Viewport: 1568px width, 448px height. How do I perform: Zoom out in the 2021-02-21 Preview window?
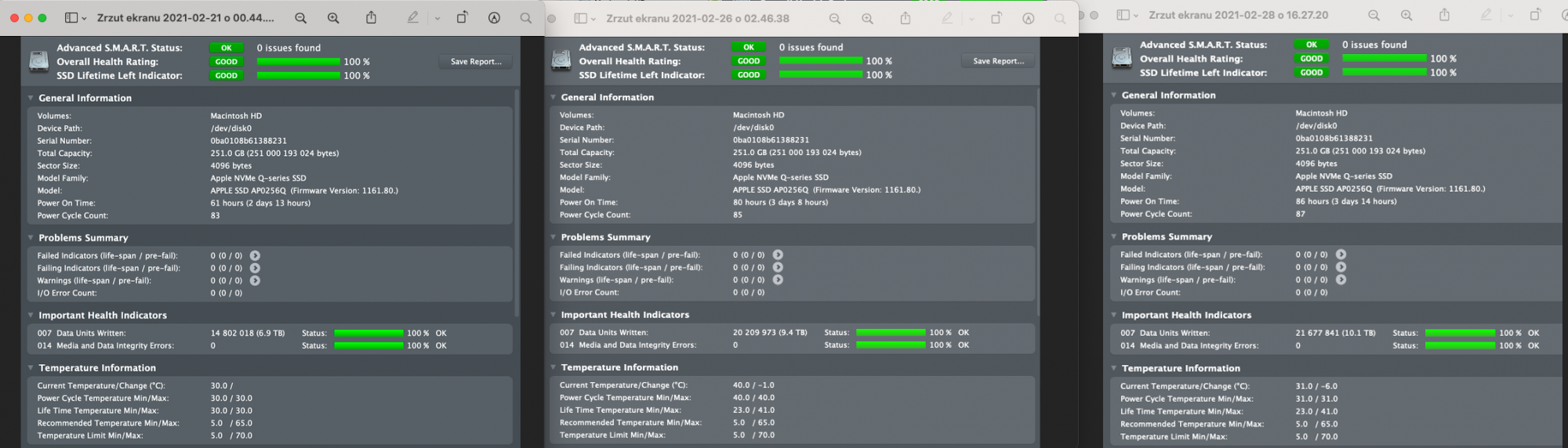pyautogui.click(x=300, y=17)
